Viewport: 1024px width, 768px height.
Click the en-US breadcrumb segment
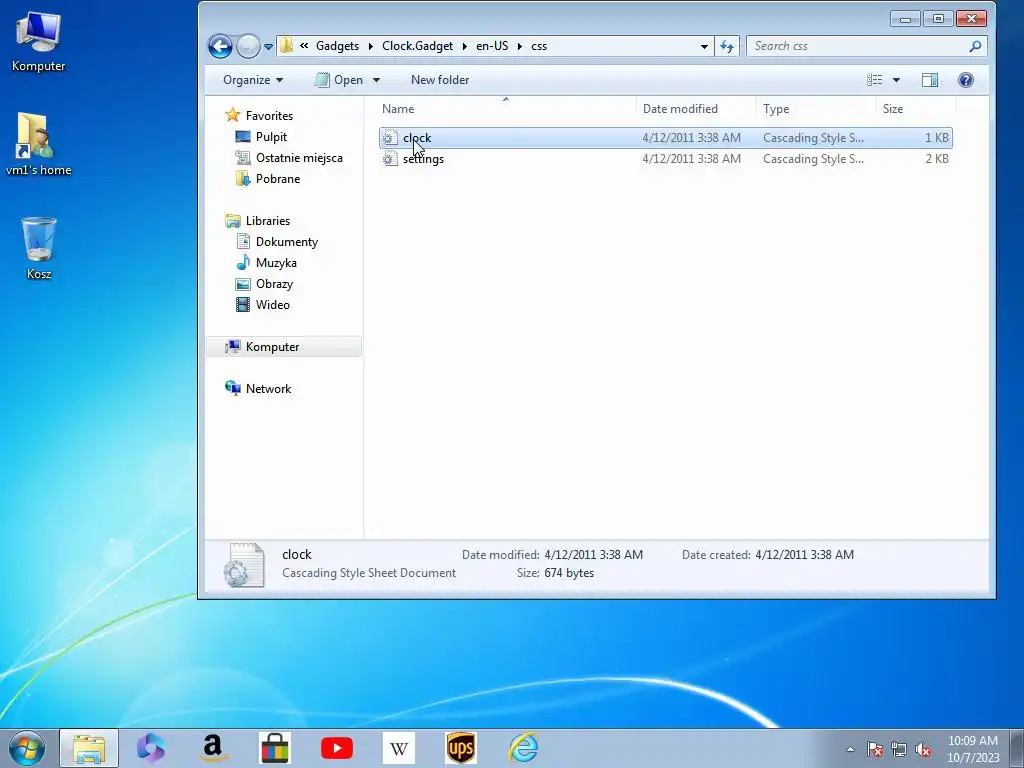click(x=492, y=46)
